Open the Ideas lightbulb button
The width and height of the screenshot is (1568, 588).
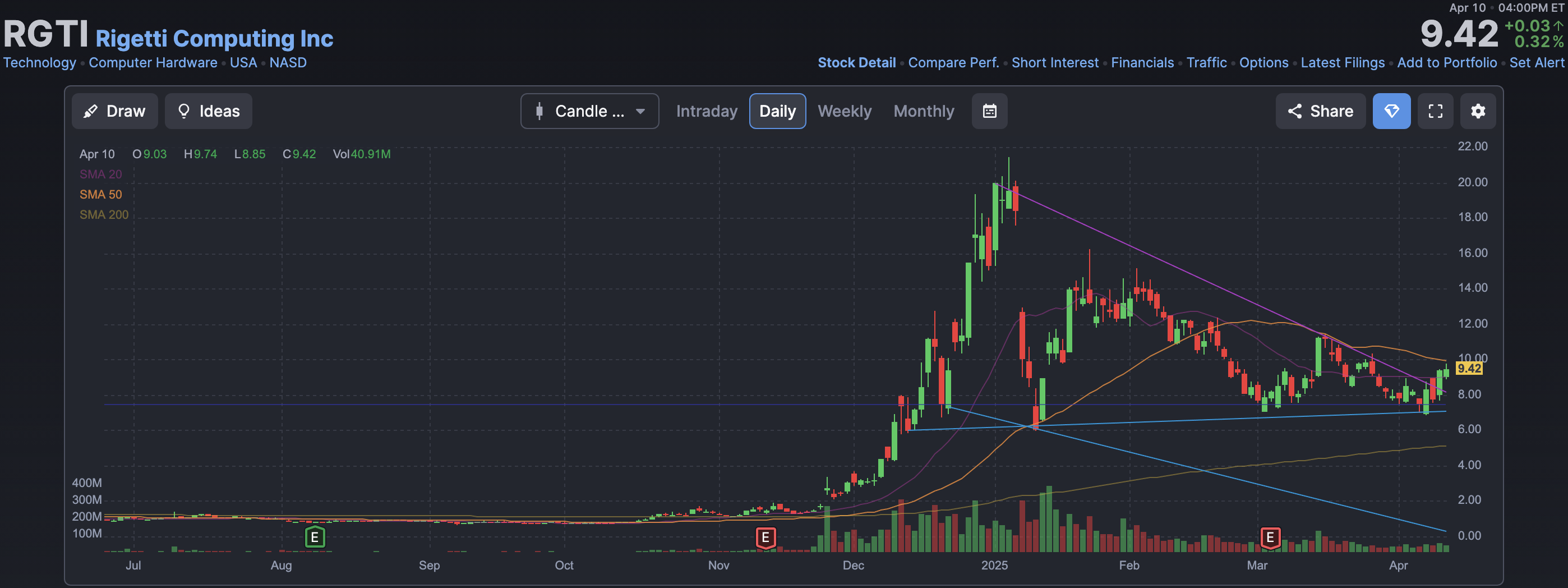(208, 112)
